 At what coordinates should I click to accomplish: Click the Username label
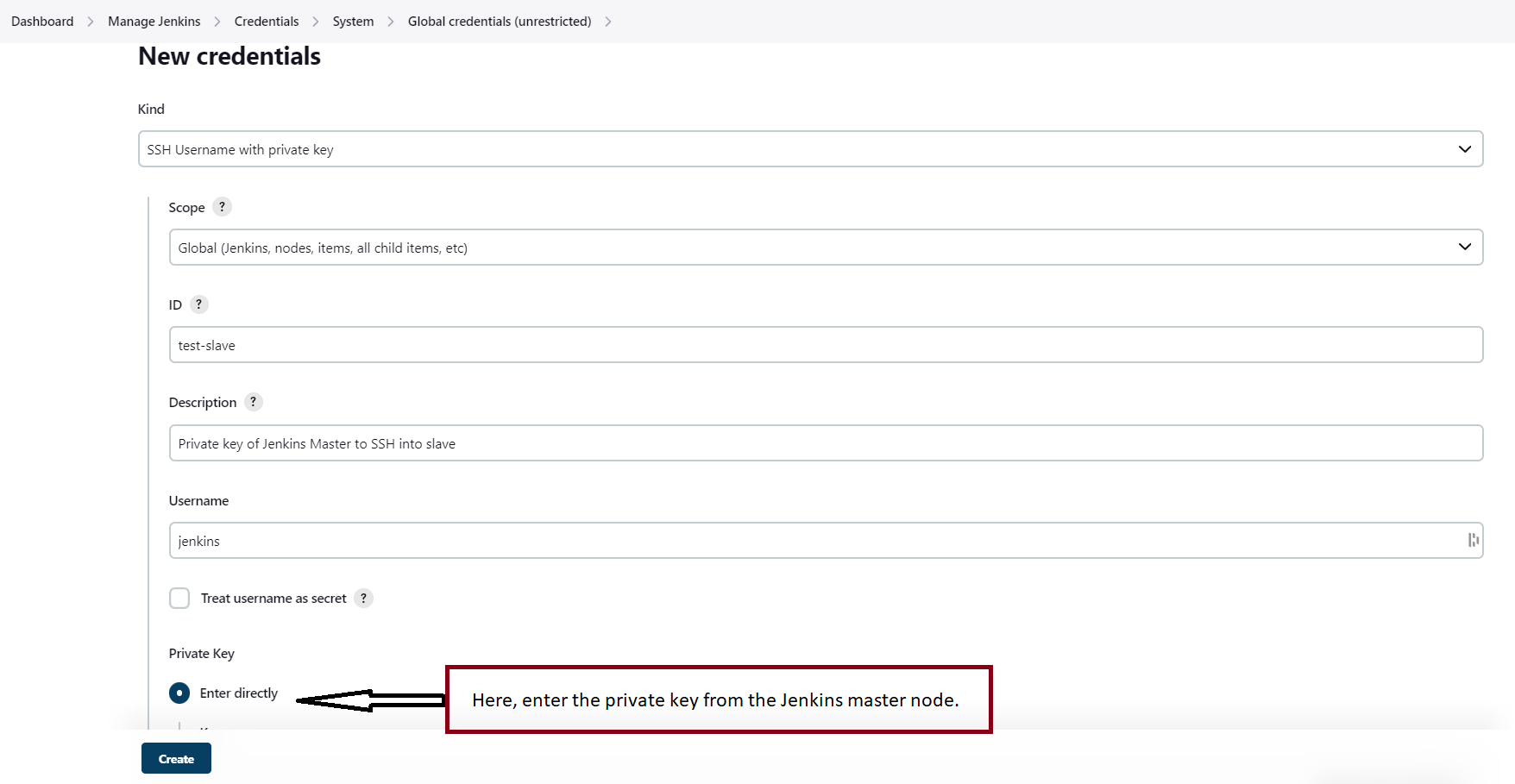(198, 500)
